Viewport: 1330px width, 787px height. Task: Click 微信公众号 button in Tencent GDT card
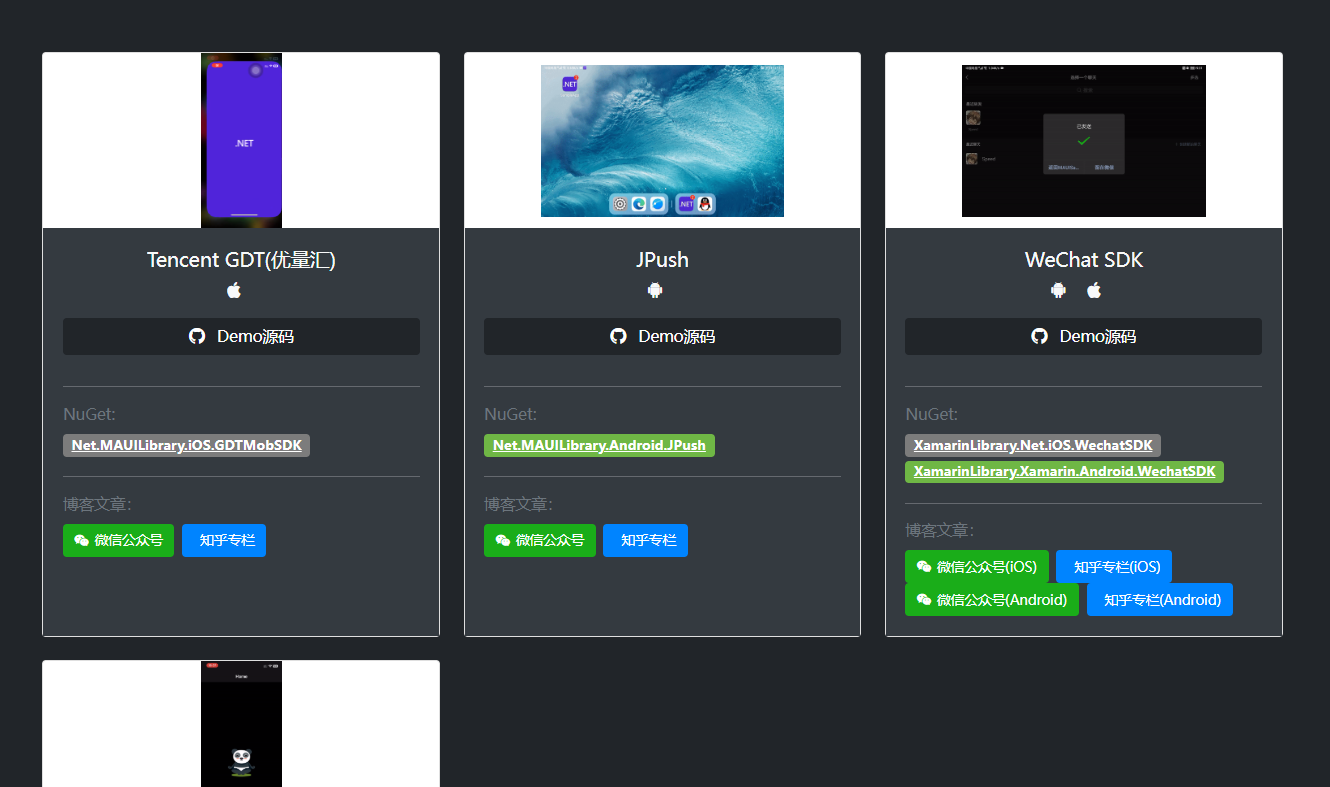(x=118, y=540)
